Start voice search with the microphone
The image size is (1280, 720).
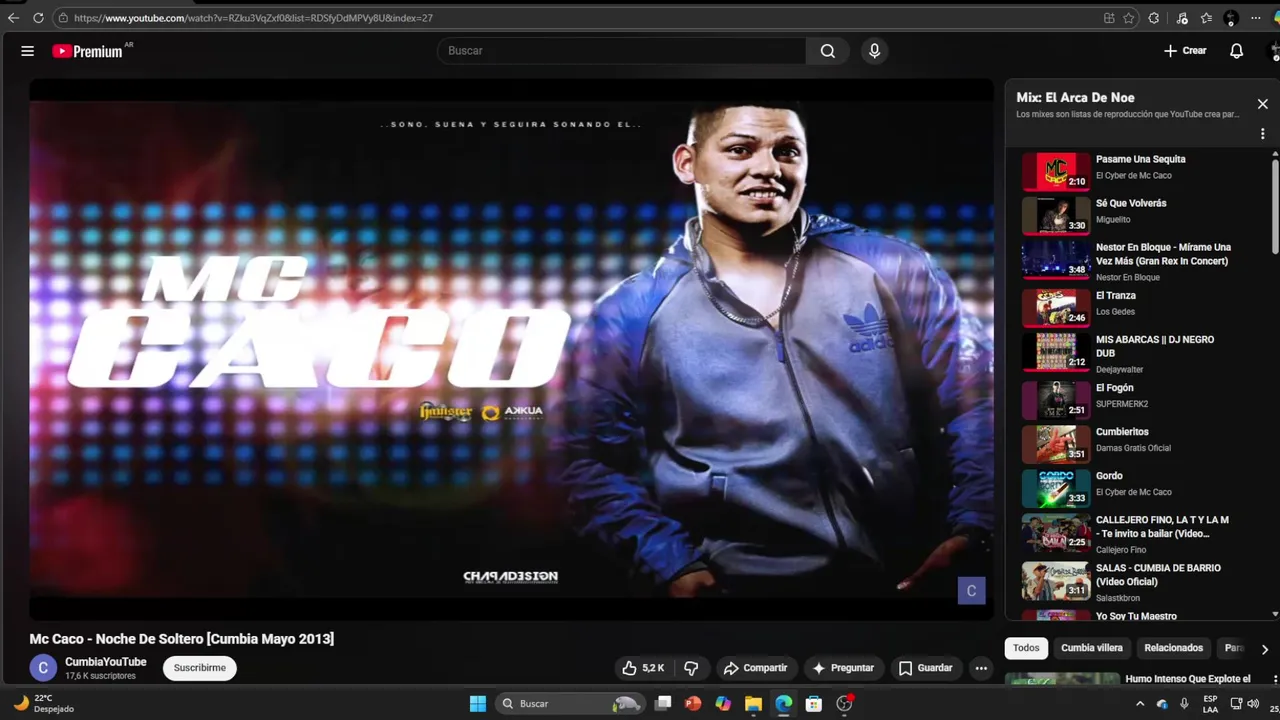[874, 51]
